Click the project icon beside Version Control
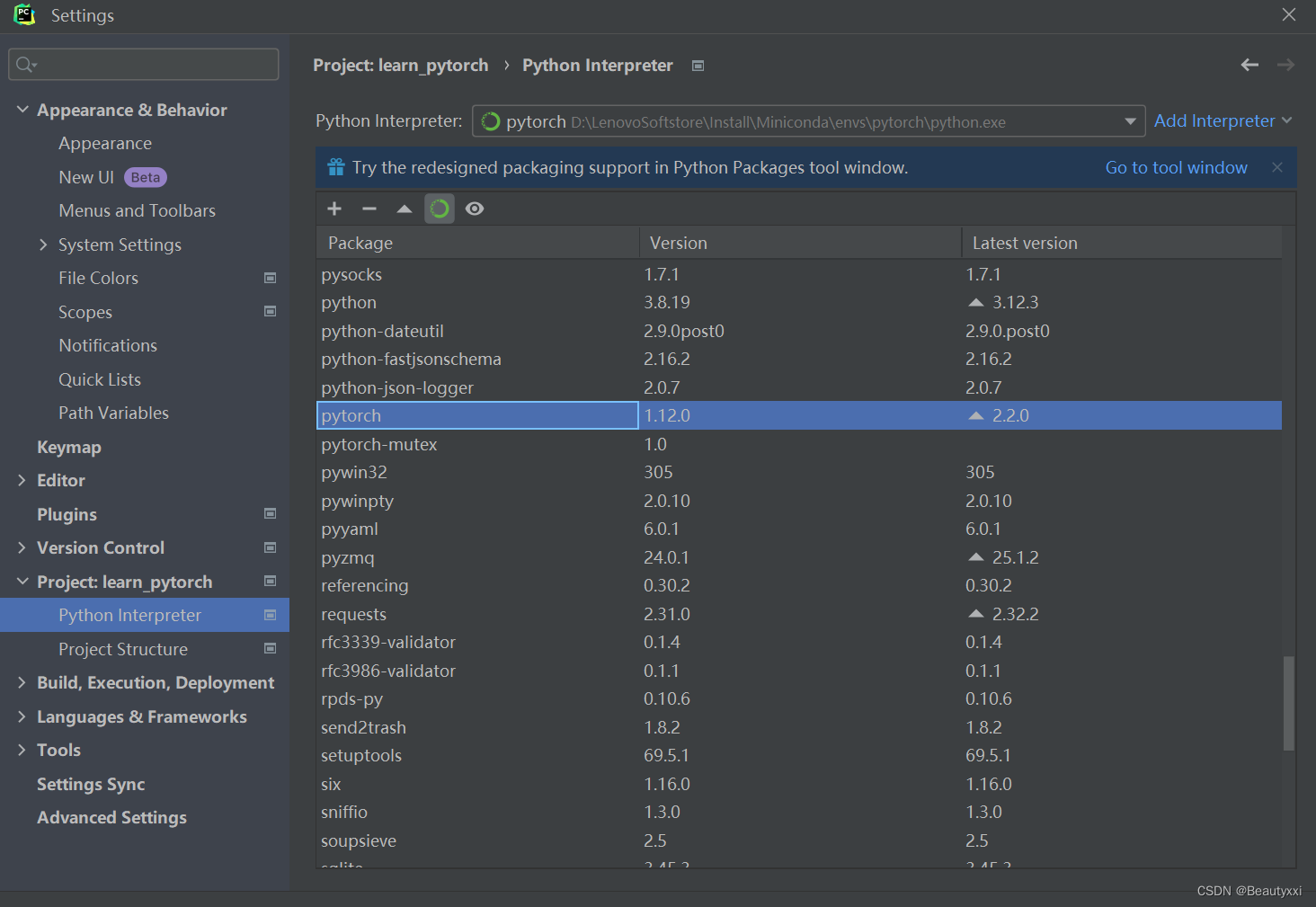 tap(270, 547)
